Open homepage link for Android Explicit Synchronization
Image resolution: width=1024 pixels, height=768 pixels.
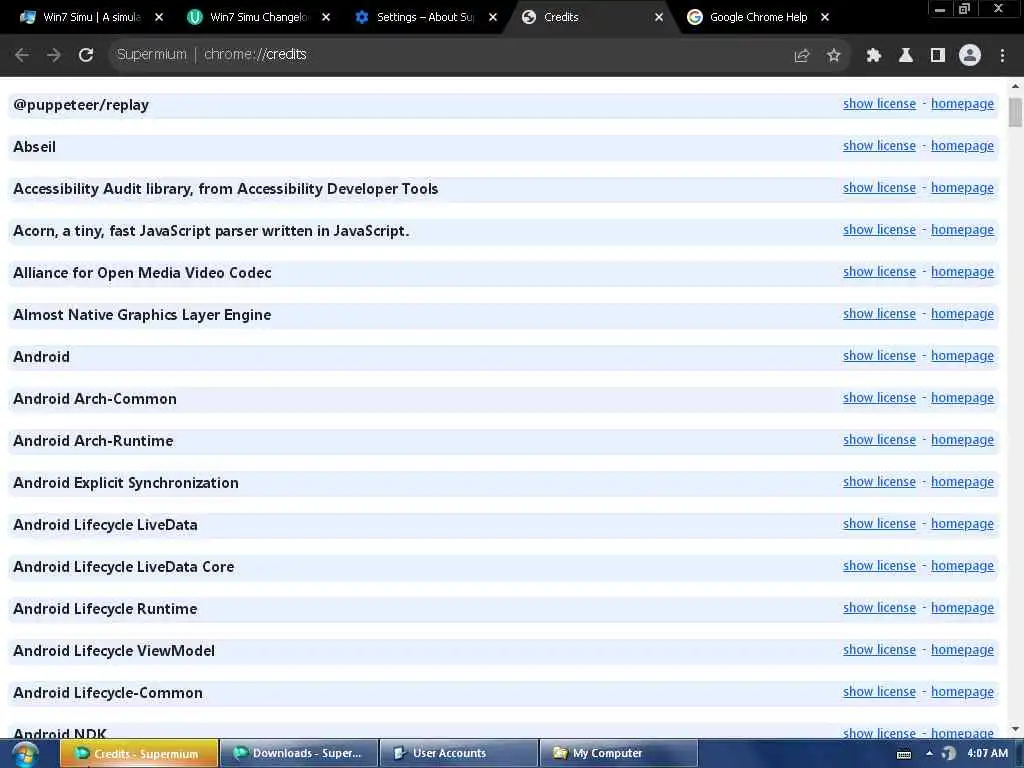tap(962, 482)
